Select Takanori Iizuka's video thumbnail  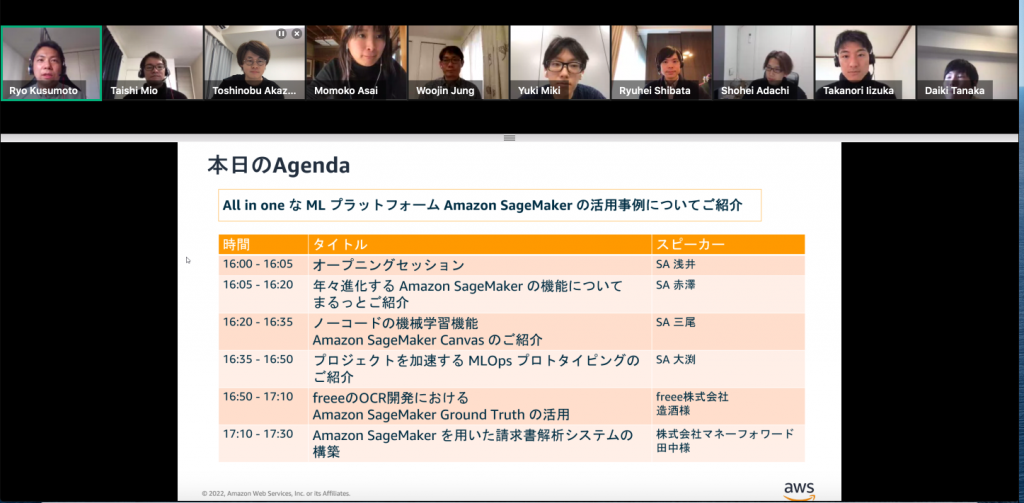865,63
